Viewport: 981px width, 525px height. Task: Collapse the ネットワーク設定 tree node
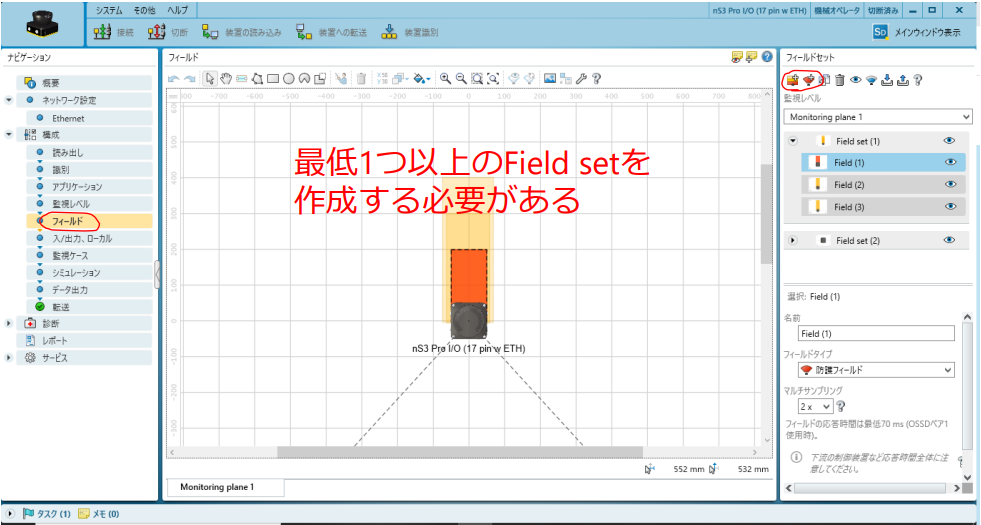[9, 100]
